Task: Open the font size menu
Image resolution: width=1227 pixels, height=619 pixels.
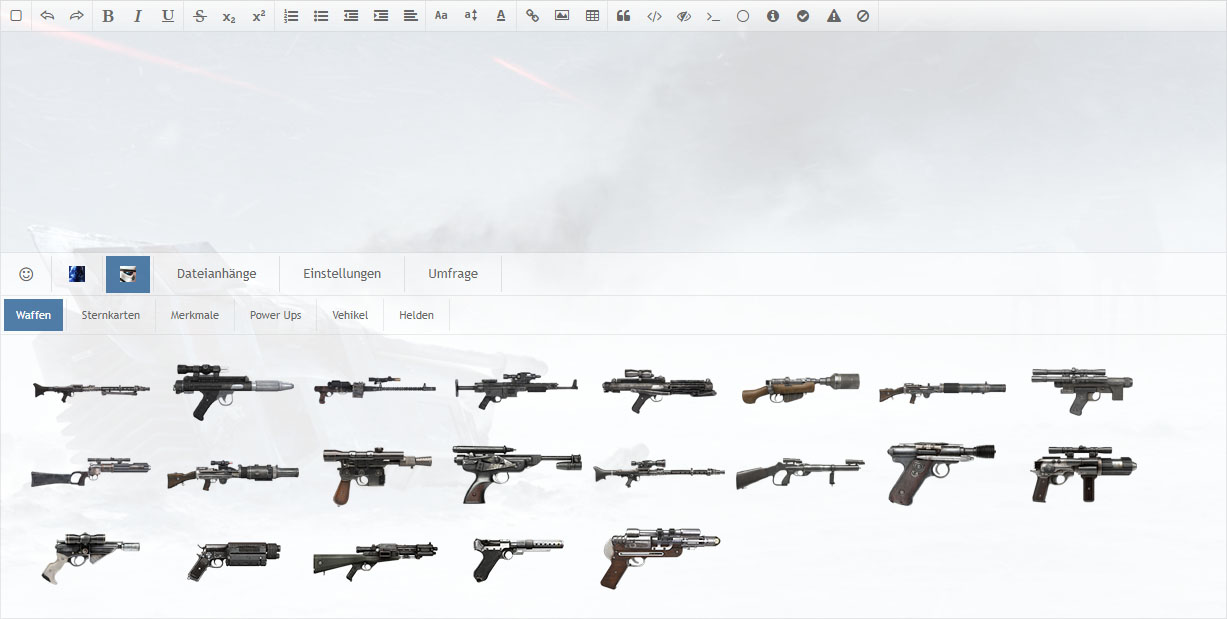Action: click(x=471, y=16)
